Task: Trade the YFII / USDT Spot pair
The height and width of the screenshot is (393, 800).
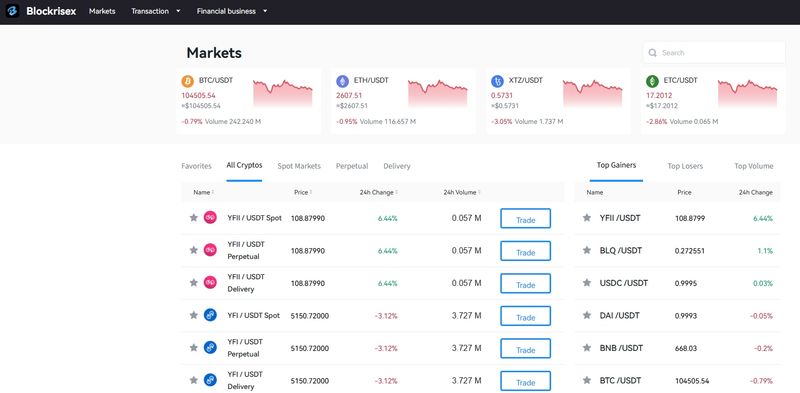Action: point(526,218)
